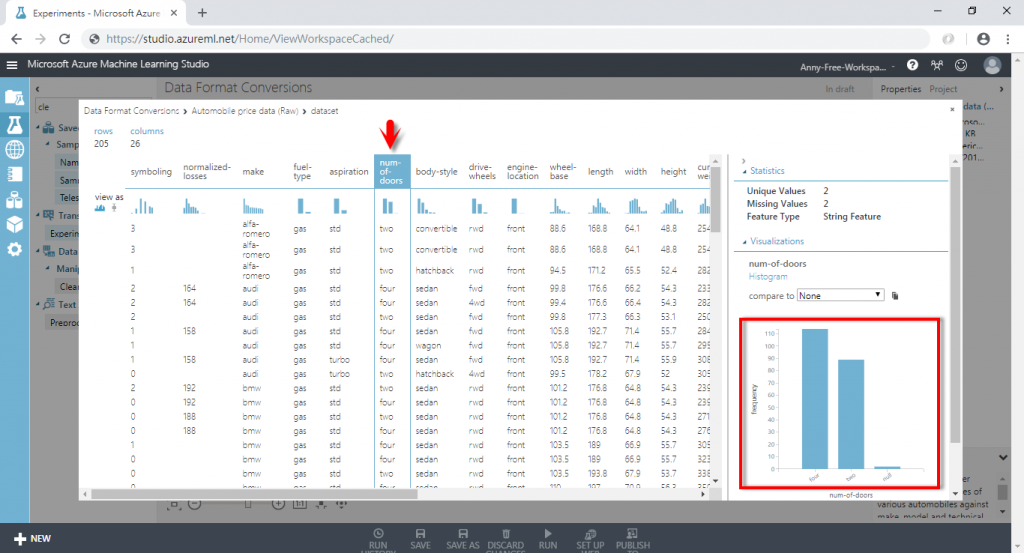Click the tallest 'four' histogram bar
The height and width of the screenshot is (553, 1024).
(x=814, y=399)
